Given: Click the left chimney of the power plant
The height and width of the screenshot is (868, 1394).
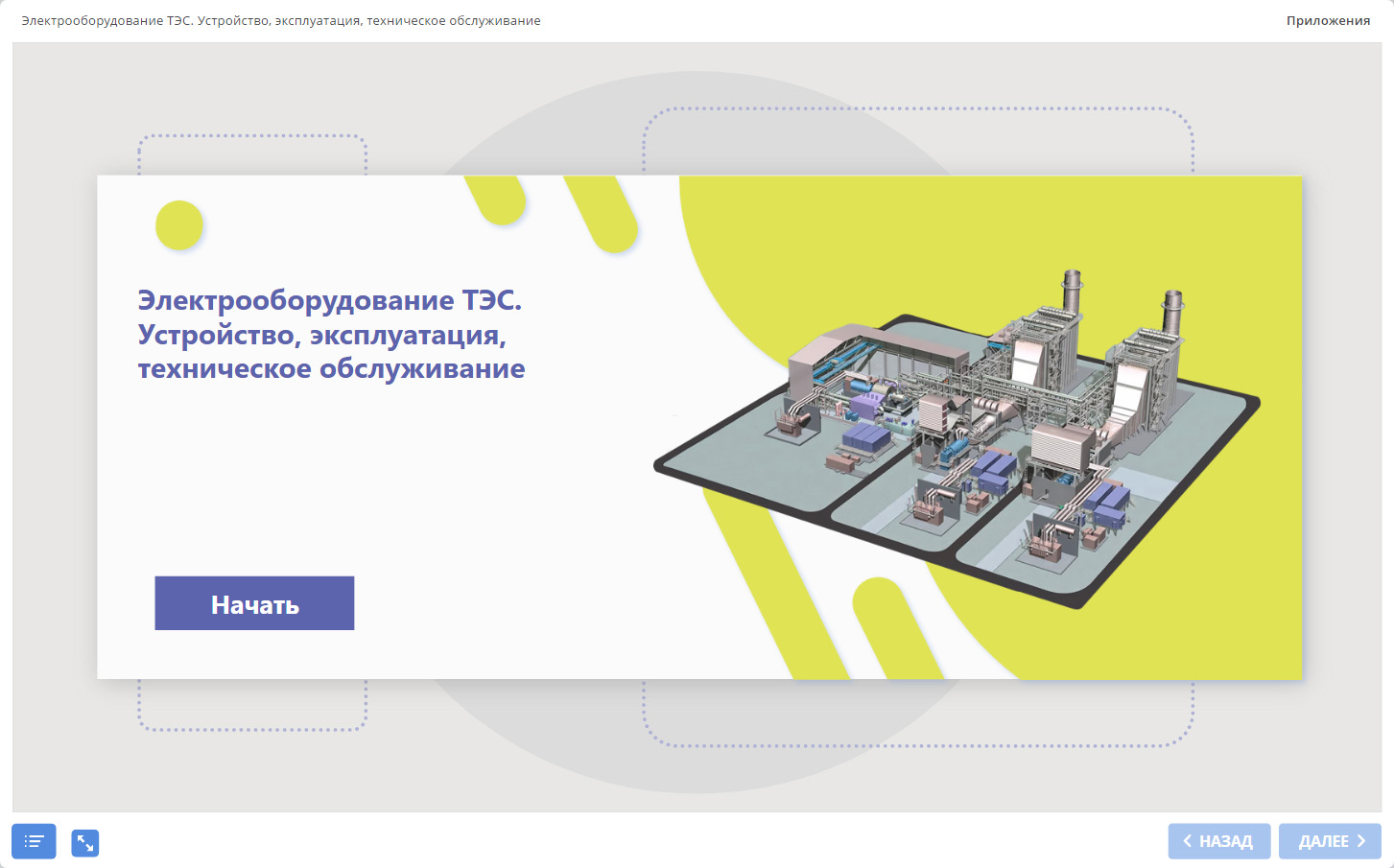Looking at the screenshot, I should tap(1072, 291).
